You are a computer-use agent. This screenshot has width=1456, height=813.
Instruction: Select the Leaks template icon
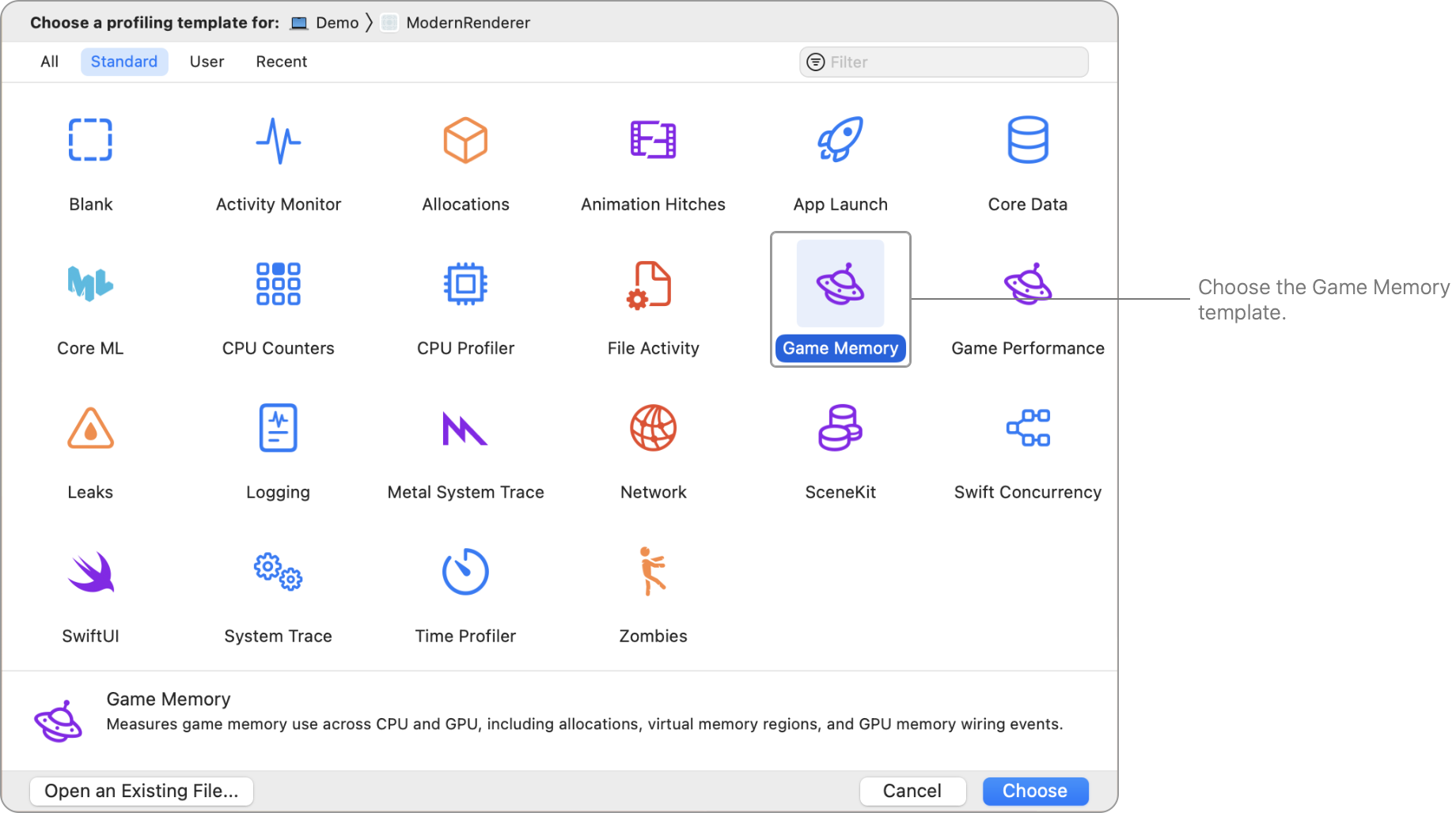pos(90,429)
